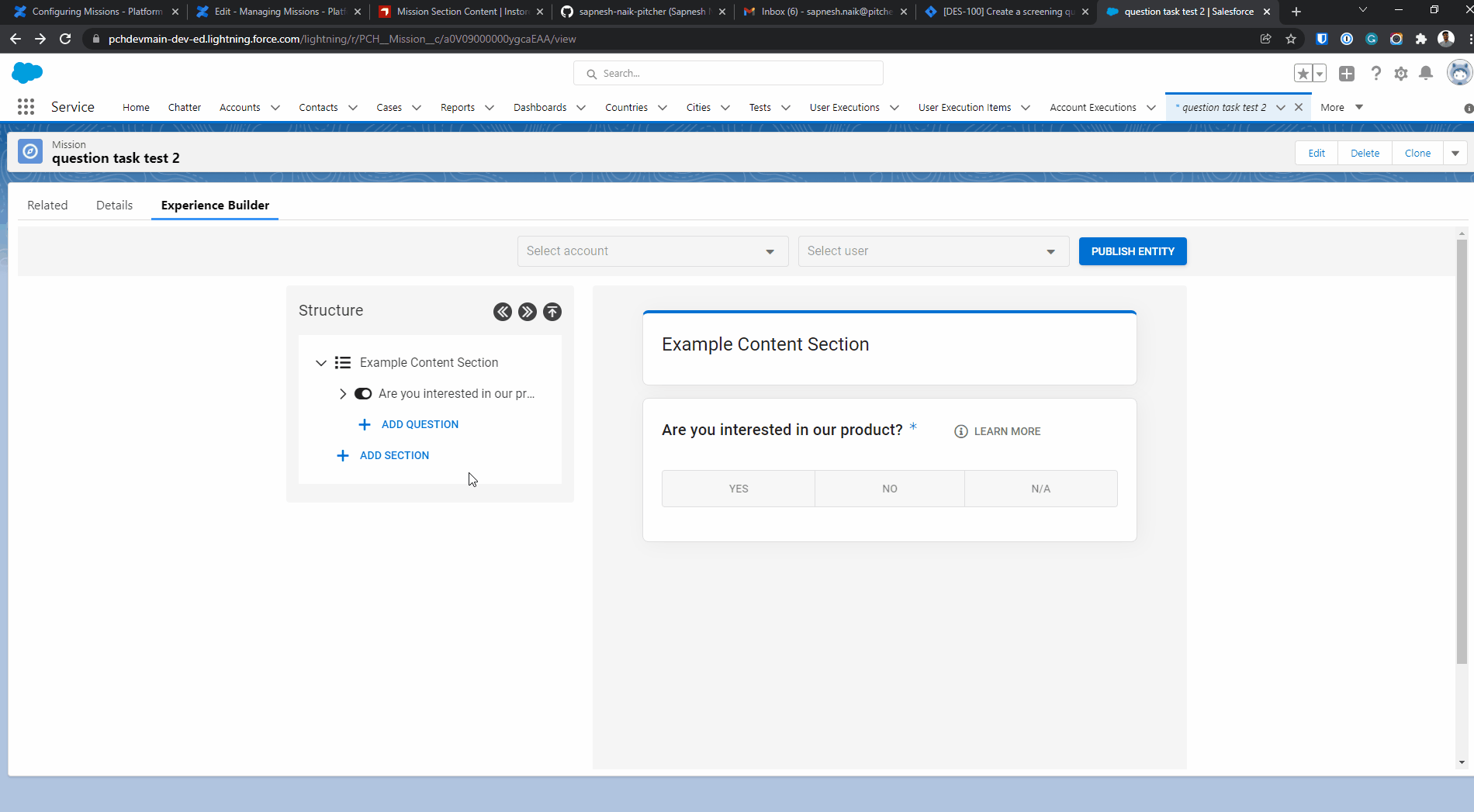Select the YES answer option
The image size is (1474, 812).
[x=738, y=489]
